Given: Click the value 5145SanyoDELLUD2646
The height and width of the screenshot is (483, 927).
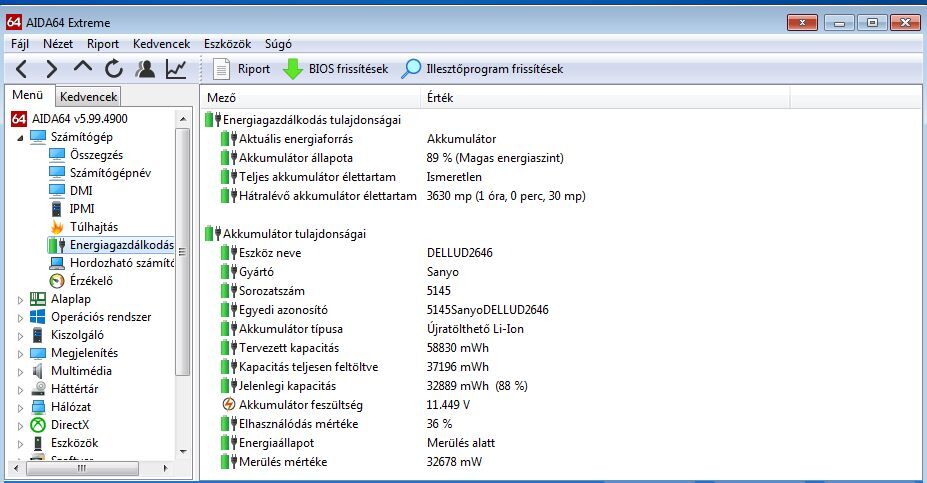Looking at the screenshot, I should click(488, 310).
